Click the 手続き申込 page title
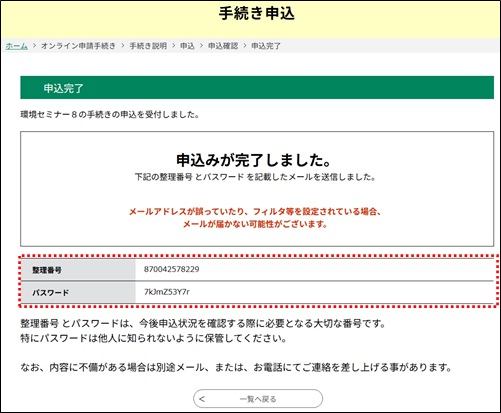This screenshot has width=501, height=413. (257, 14)
